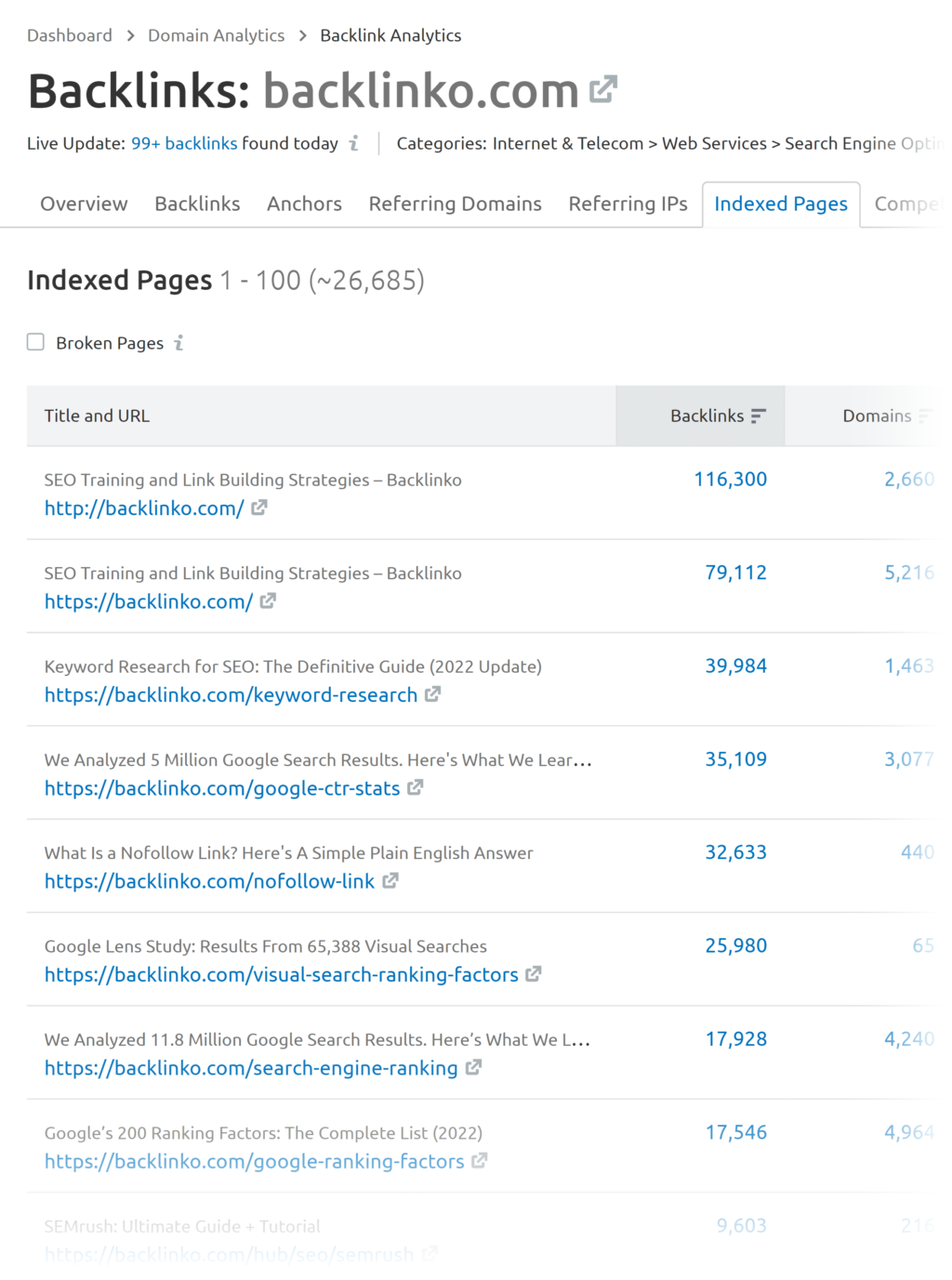The image size is (952, 1280).
Task: Switch to the Overview tab
Action: (84, 204)
